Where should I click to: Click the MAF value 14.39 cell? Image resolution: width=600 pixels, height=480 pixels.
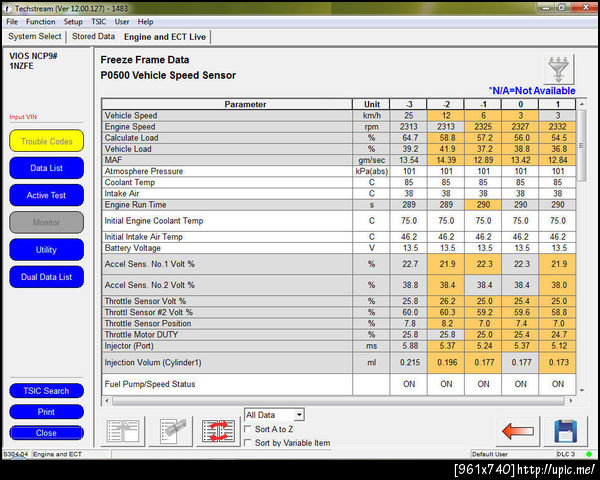click(x=445, y=160)
